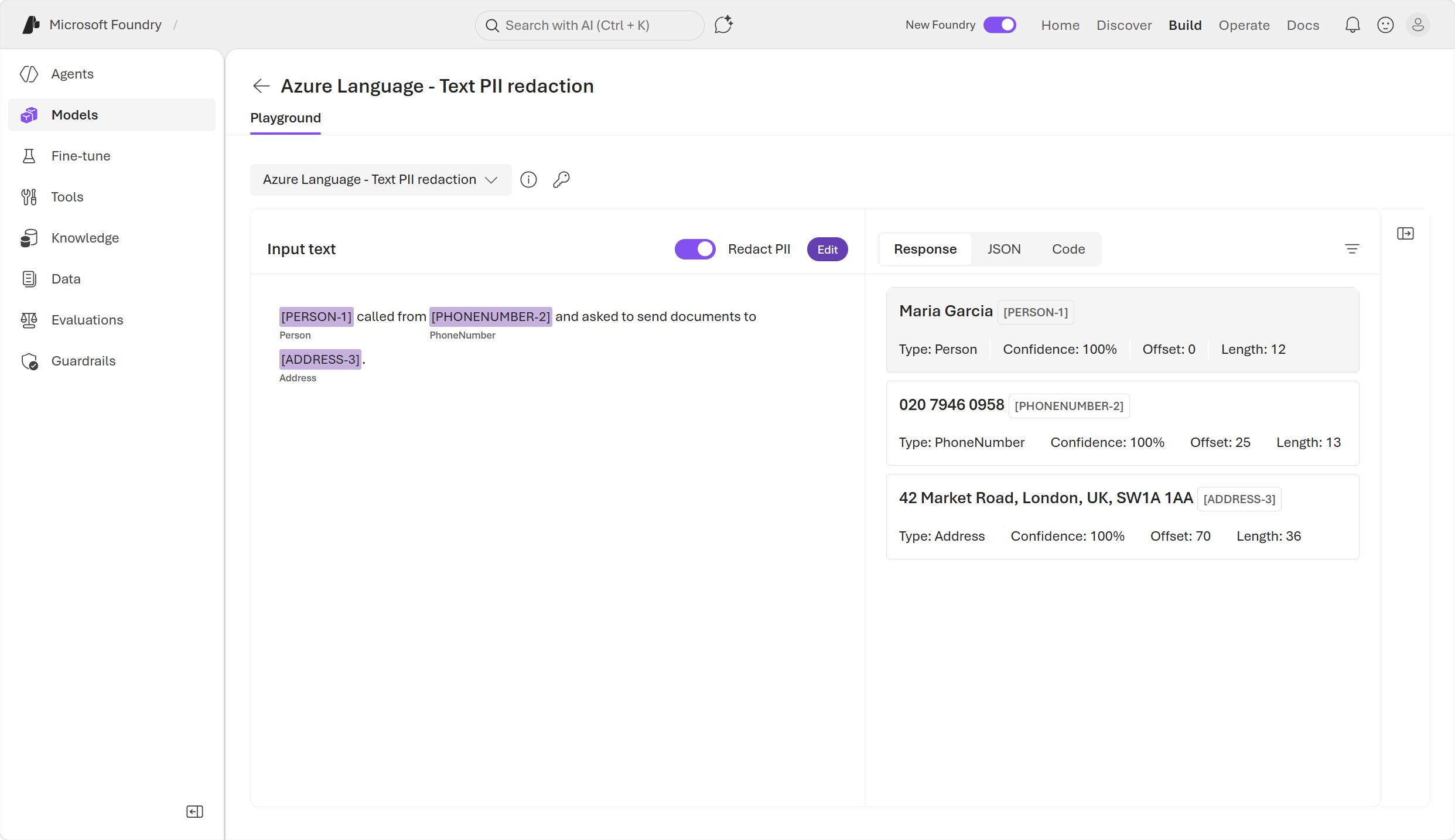Click the feedback smiley icon

(1385, 25)
